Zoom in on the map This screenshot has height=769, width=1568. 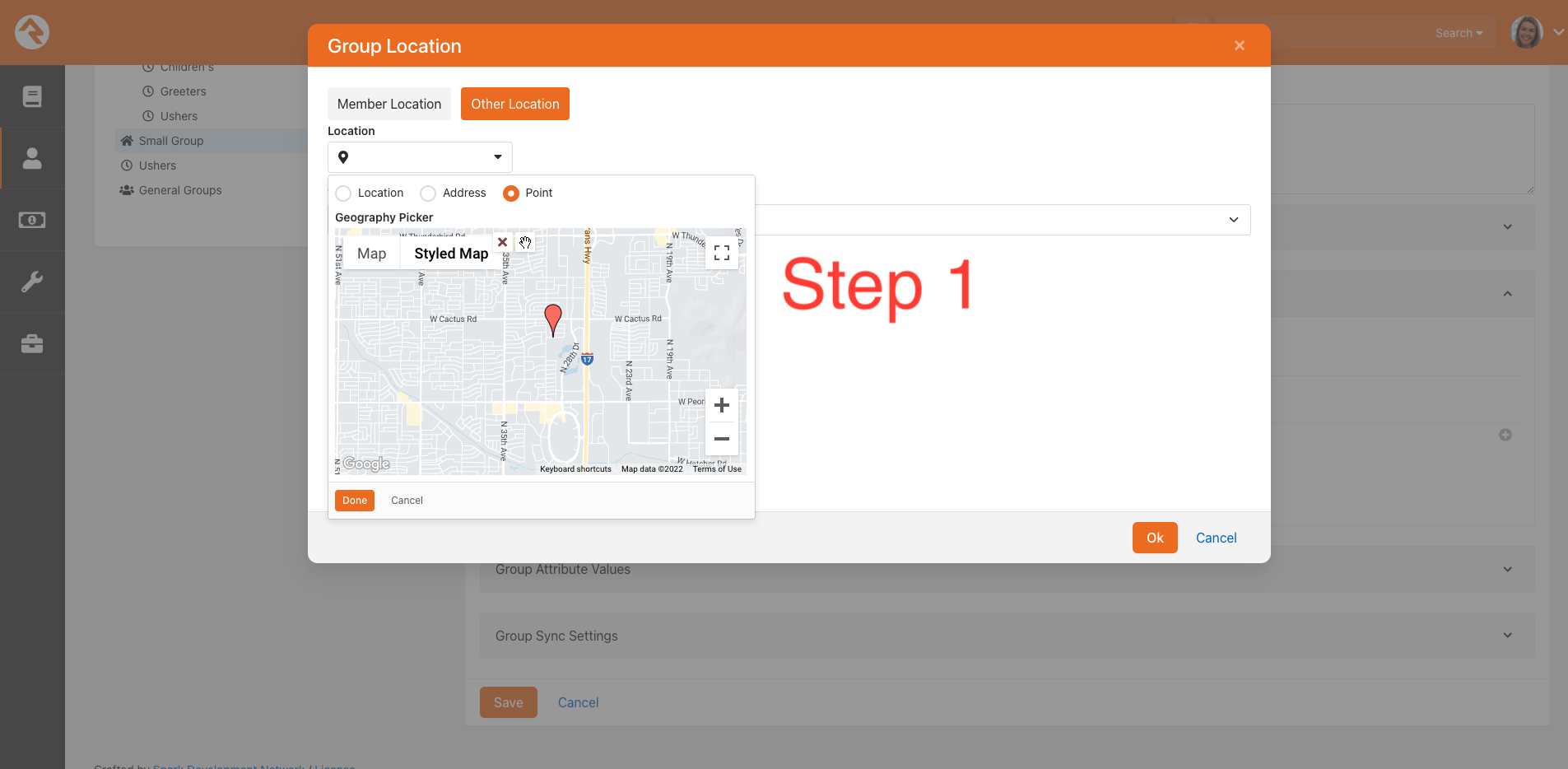[x=722, y=405]
